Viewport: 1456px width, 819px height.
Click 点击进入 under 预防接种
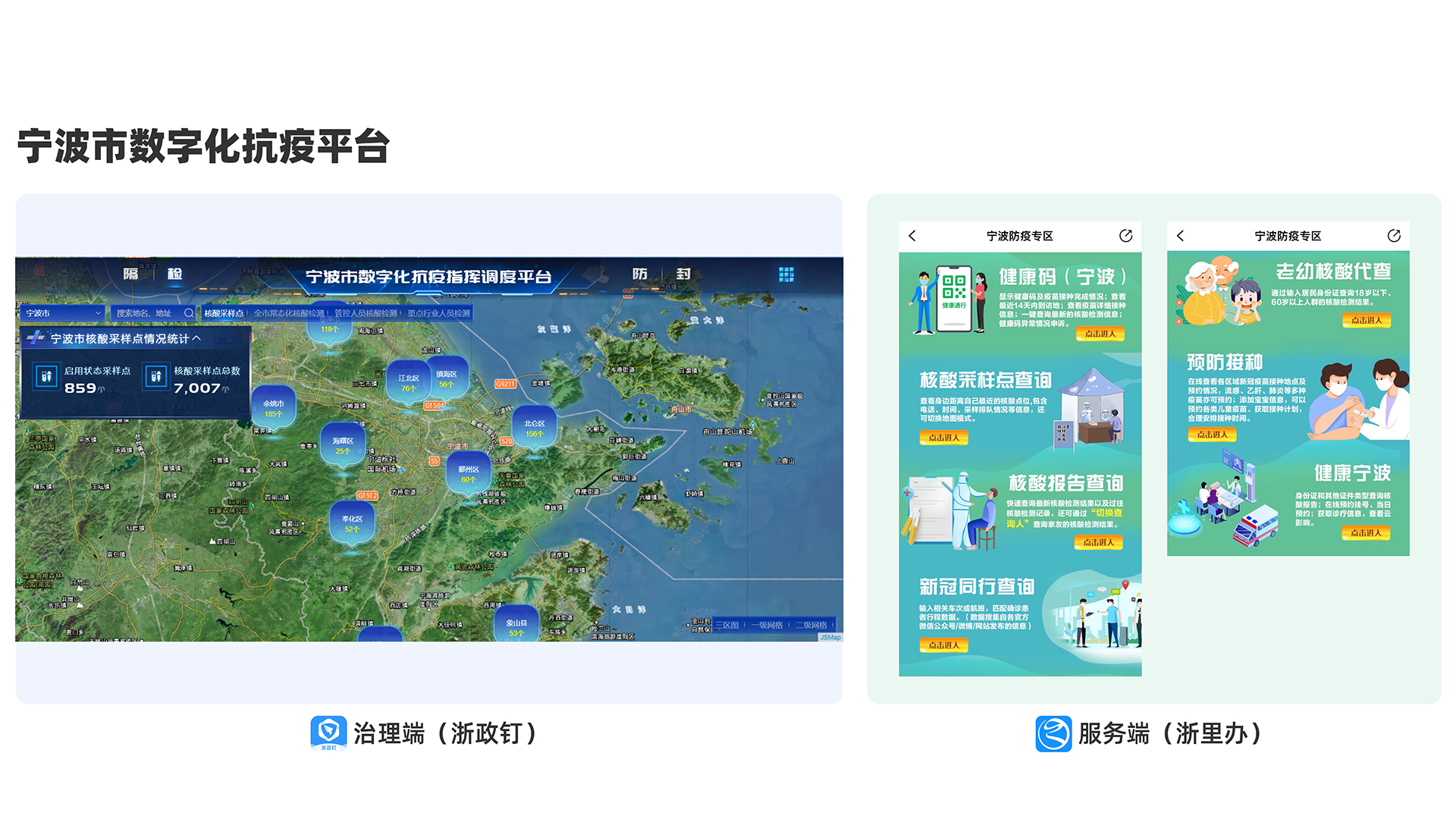pyautogui.click(x=1211, y=435)
